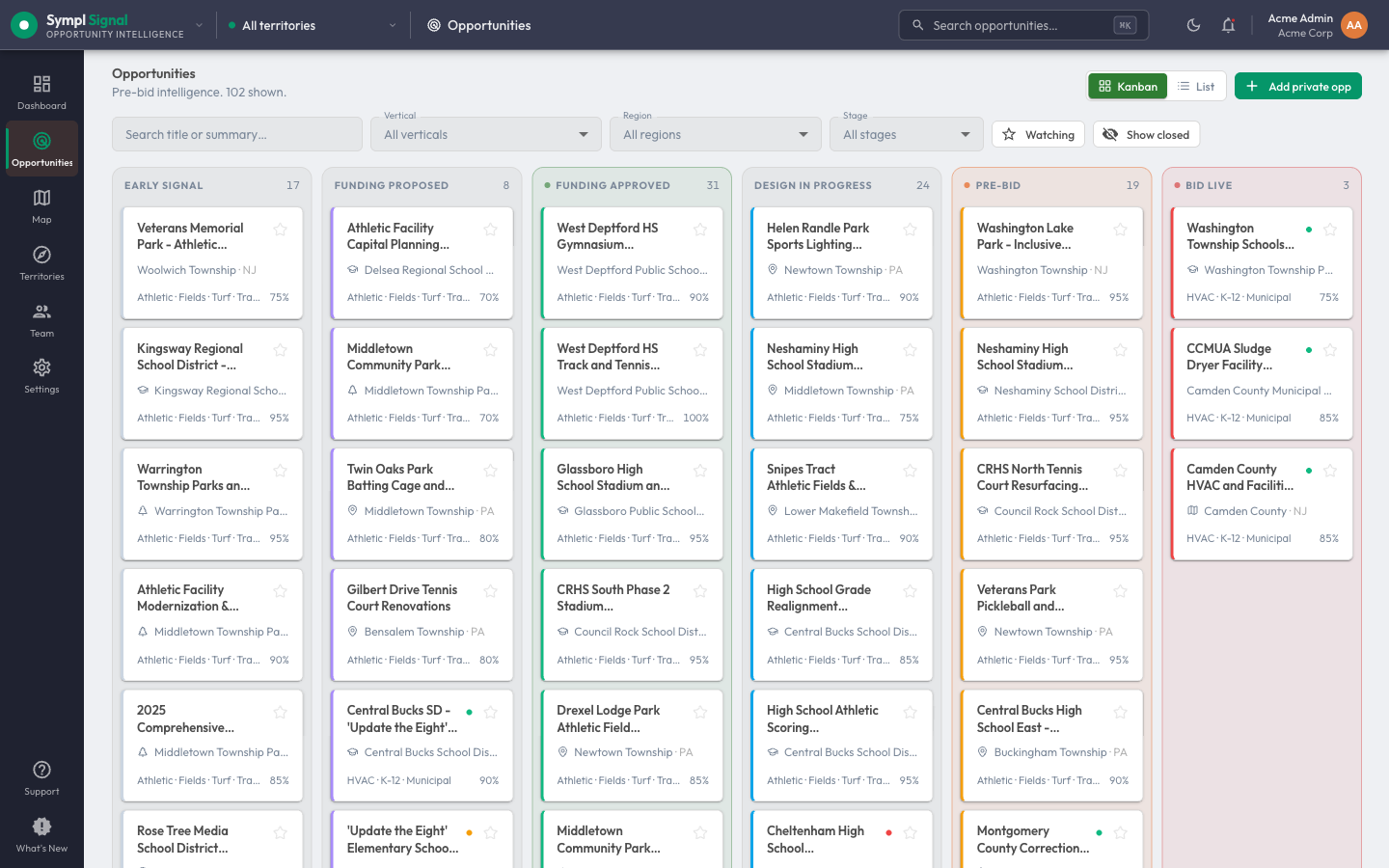Star Gilbert Drive Tennis Court Renovations card
The width and height of the screenshot is (1389, 868).
point(490,591)
